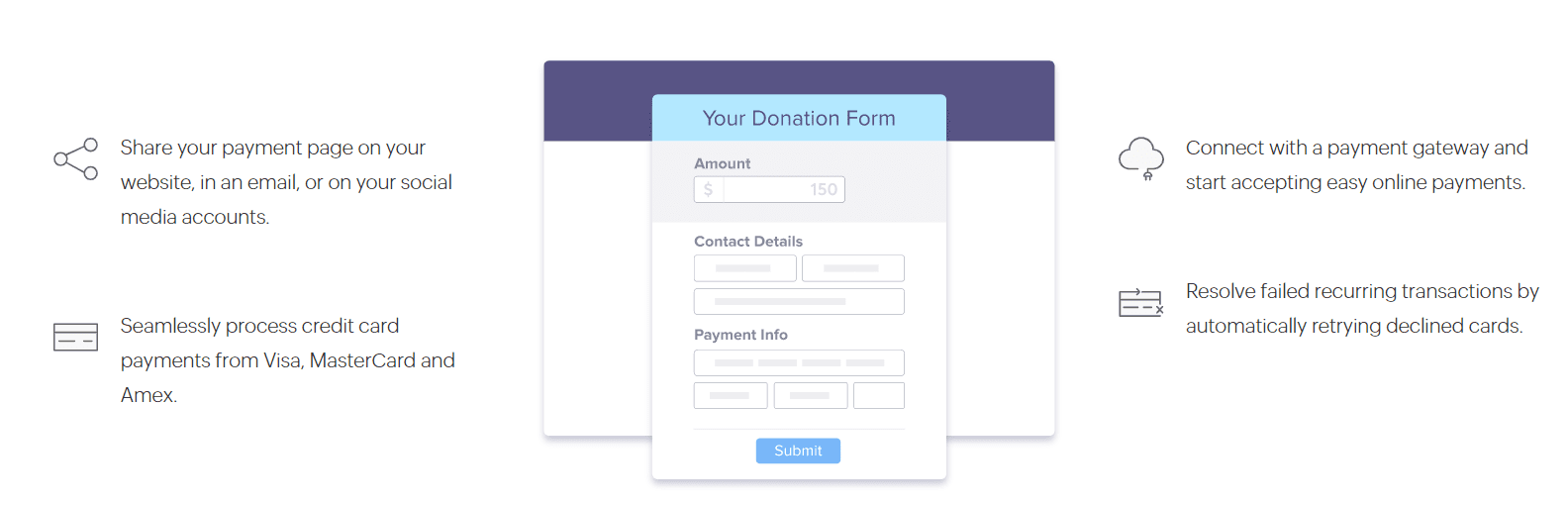Viewport: 1568px width, 505px height.
Task: Click the last empty Payment Info field
Action: [x=879, y=395]
